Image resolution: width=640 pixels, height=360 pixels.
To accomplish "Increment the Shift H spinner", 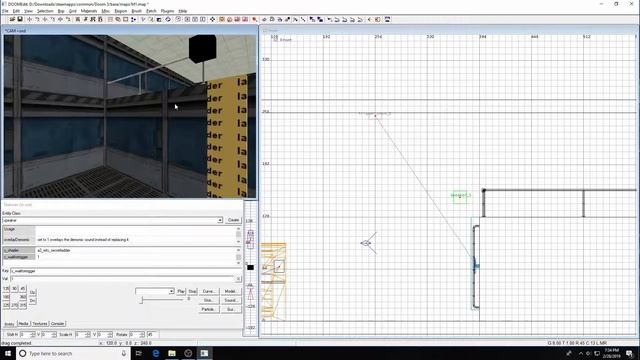I will [x=33, y=333].
